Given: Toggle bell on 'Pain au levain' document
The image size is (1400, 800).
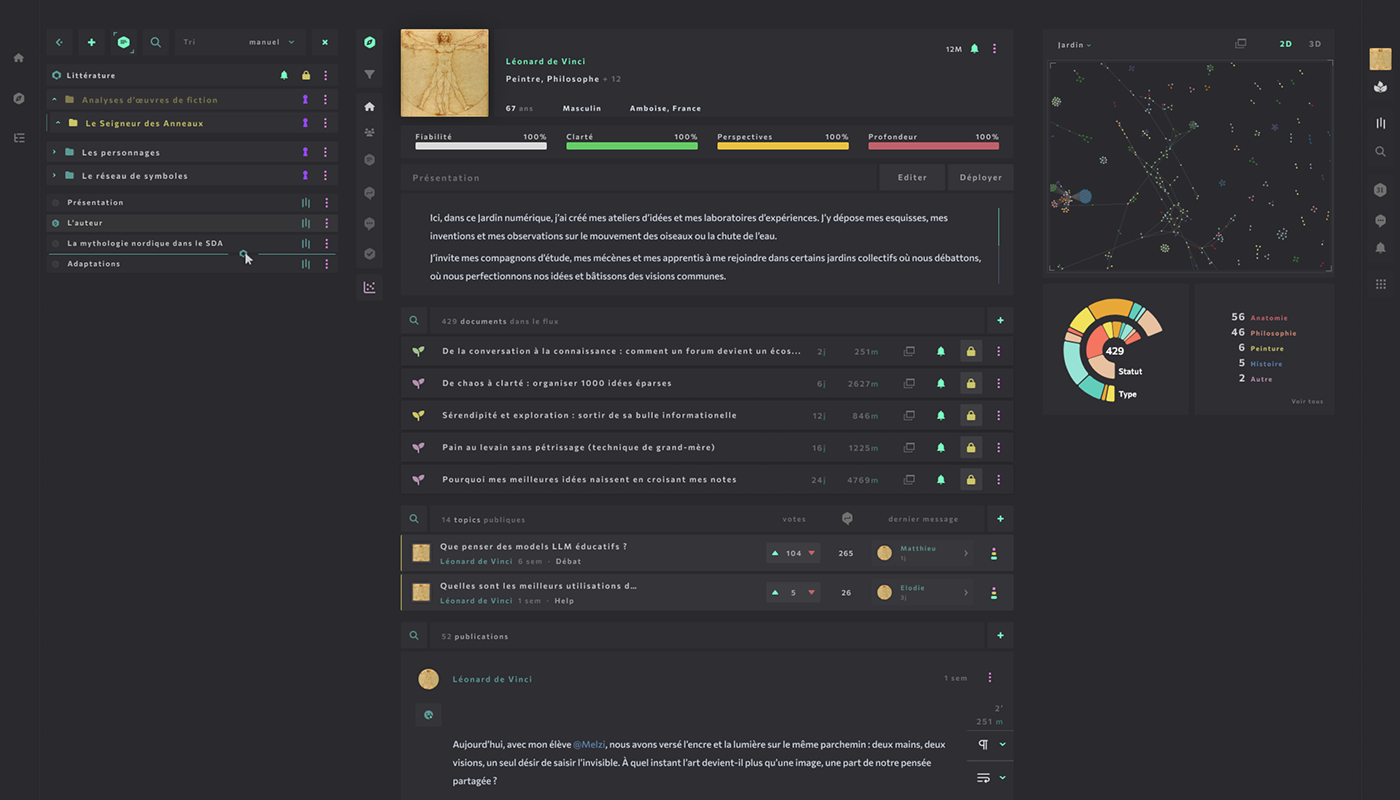Looking at the screenshot, I should coord(940,447).
